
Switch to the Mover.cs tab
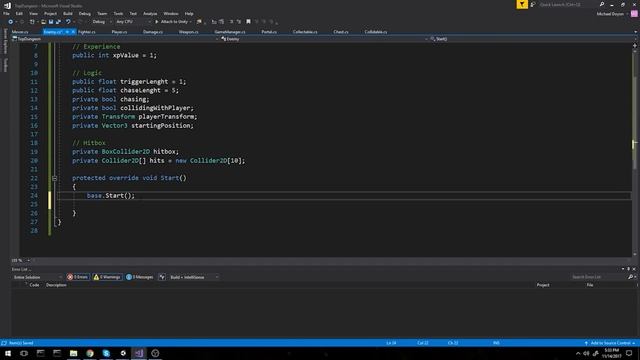pos(20,32)
